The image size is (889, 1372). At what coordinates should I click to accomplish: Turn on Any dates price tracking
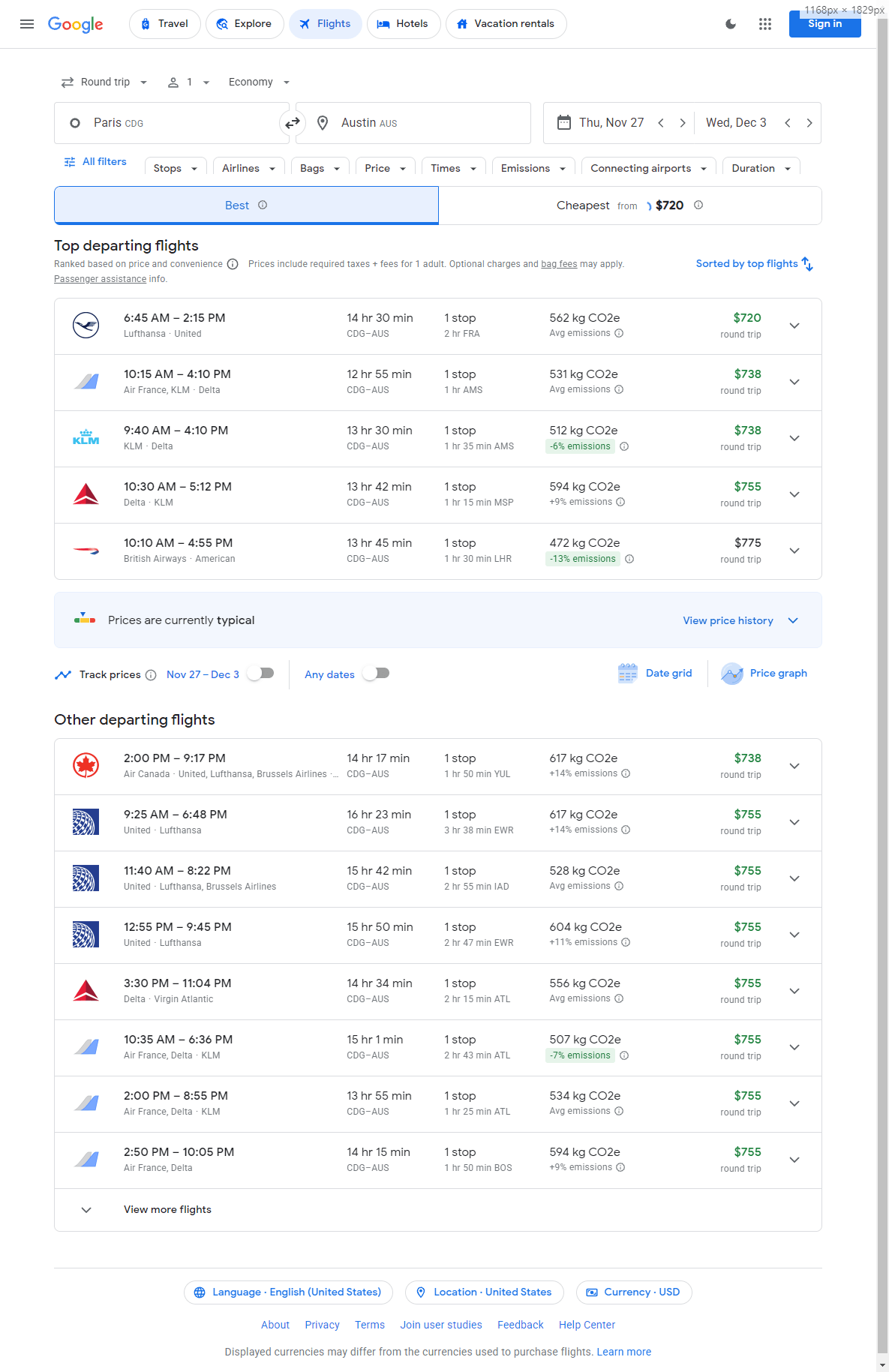[376, 674]
